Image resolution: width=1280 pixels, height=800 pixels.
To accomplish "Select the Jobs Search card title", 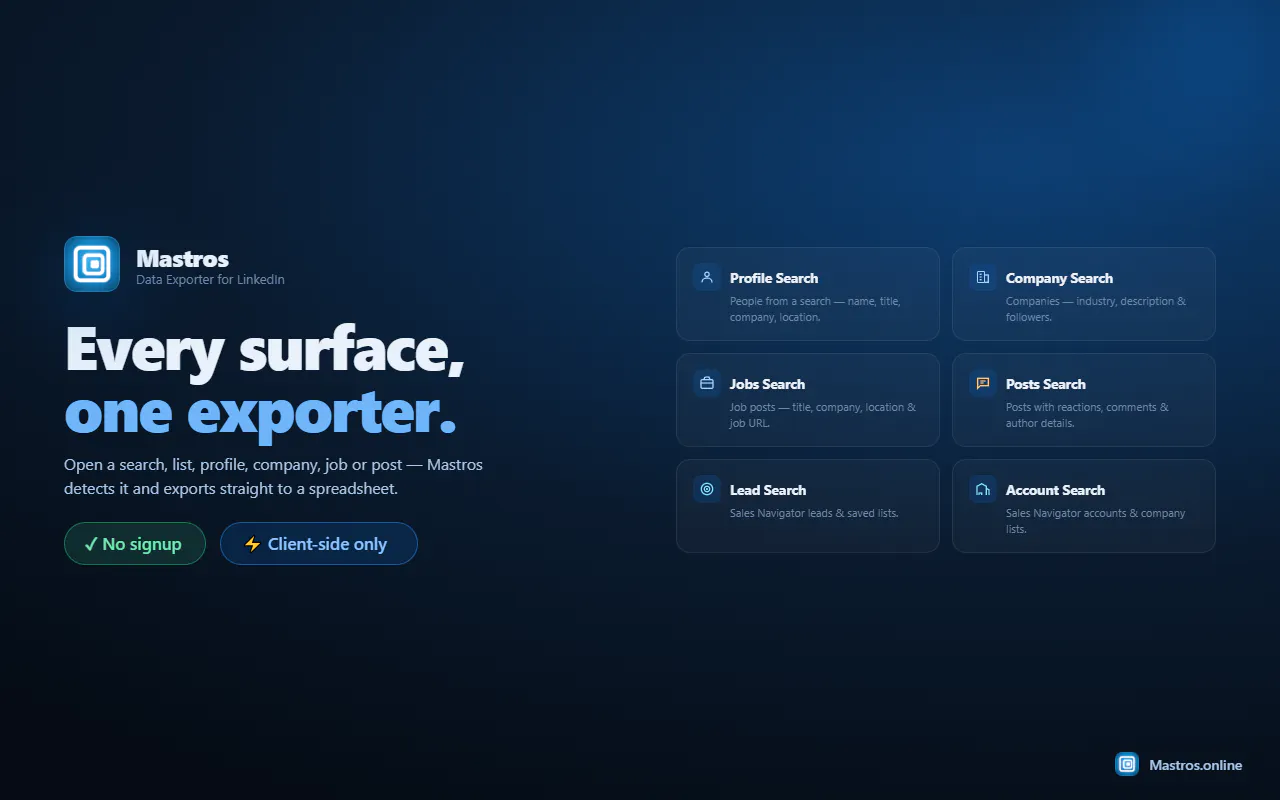I will coord(767,384).
